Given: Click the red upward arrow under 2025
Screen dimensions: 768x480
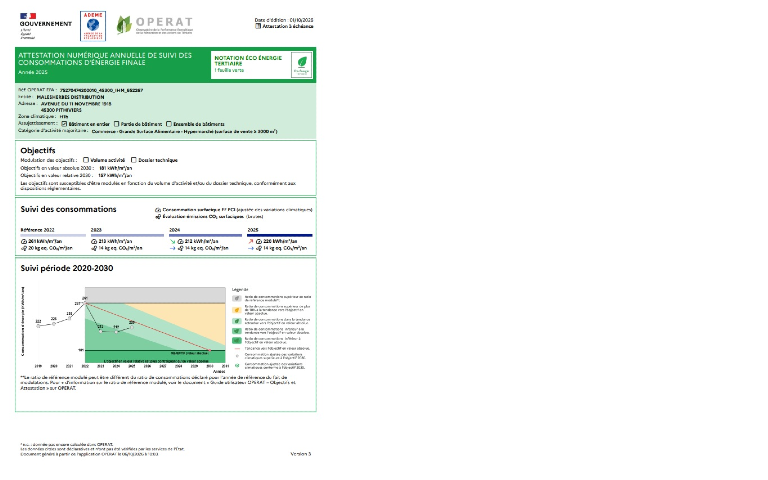Looking at the screenshot, I should click(x=251, y=241).
